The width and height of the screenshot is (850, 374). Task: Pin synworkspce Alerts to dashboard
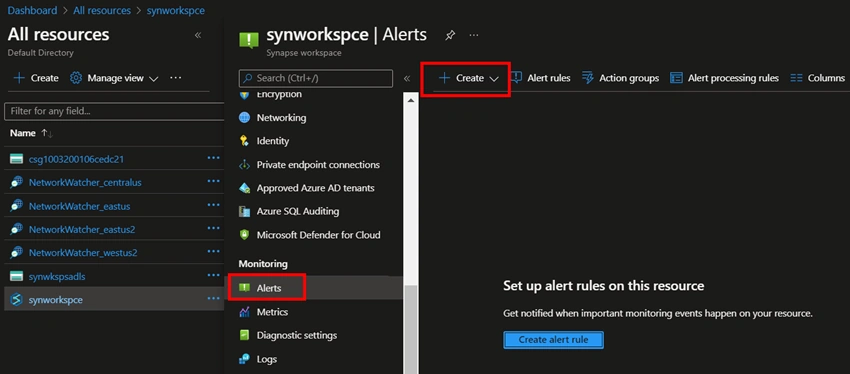pos(450,35)
